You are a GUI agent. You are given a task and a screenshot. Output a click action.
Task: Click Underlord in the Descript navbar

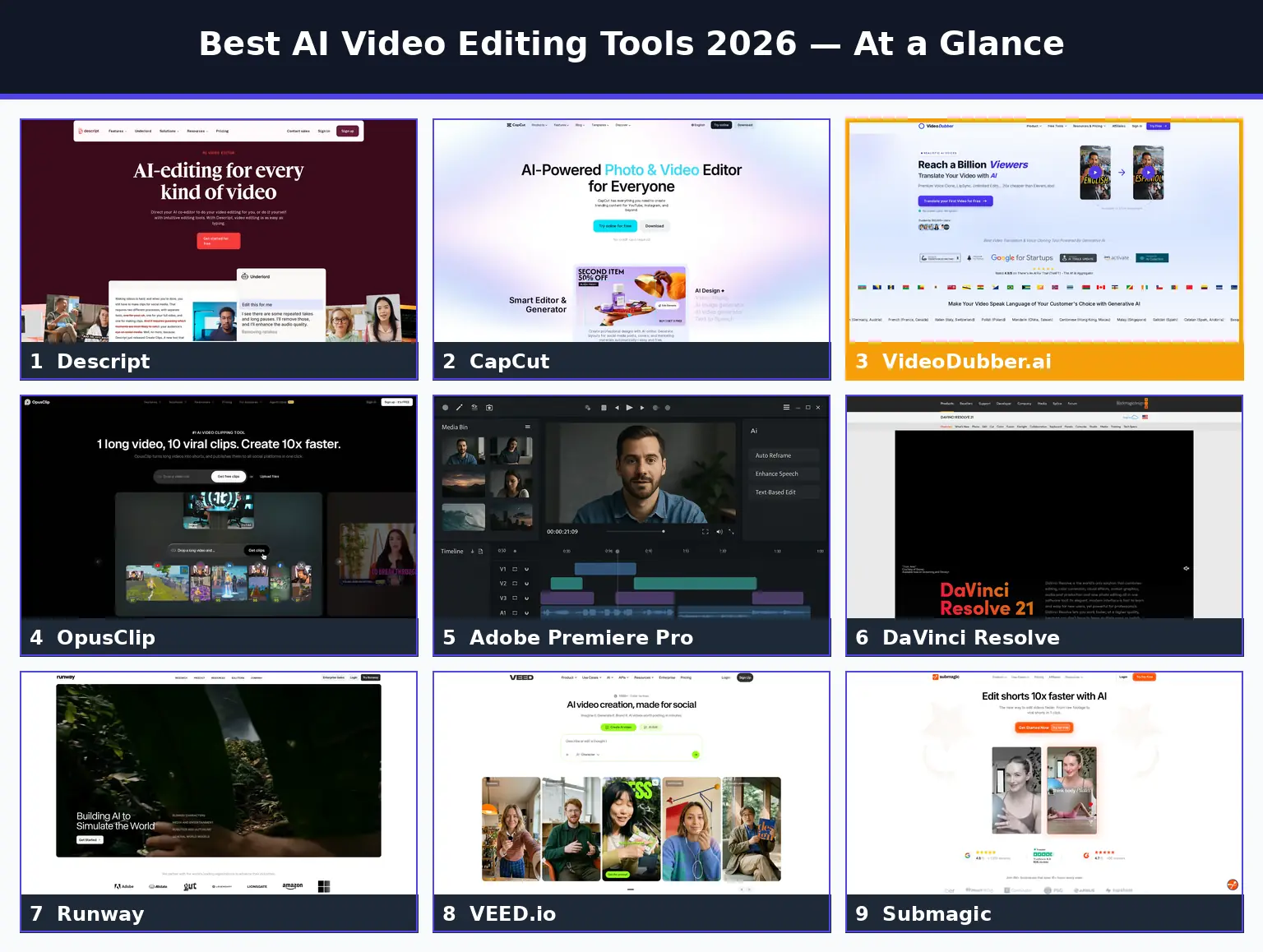(143, 131)
